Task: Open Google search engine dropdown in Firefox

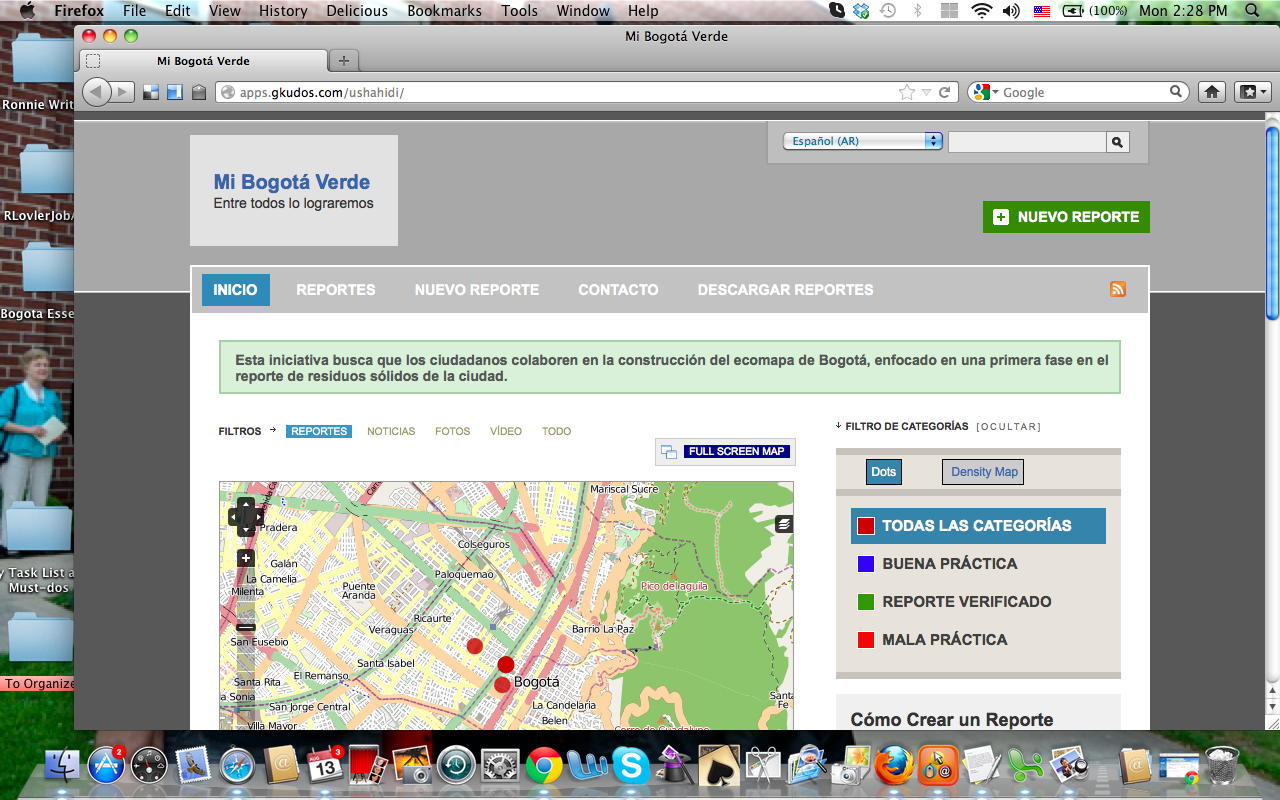Action: 984,92
